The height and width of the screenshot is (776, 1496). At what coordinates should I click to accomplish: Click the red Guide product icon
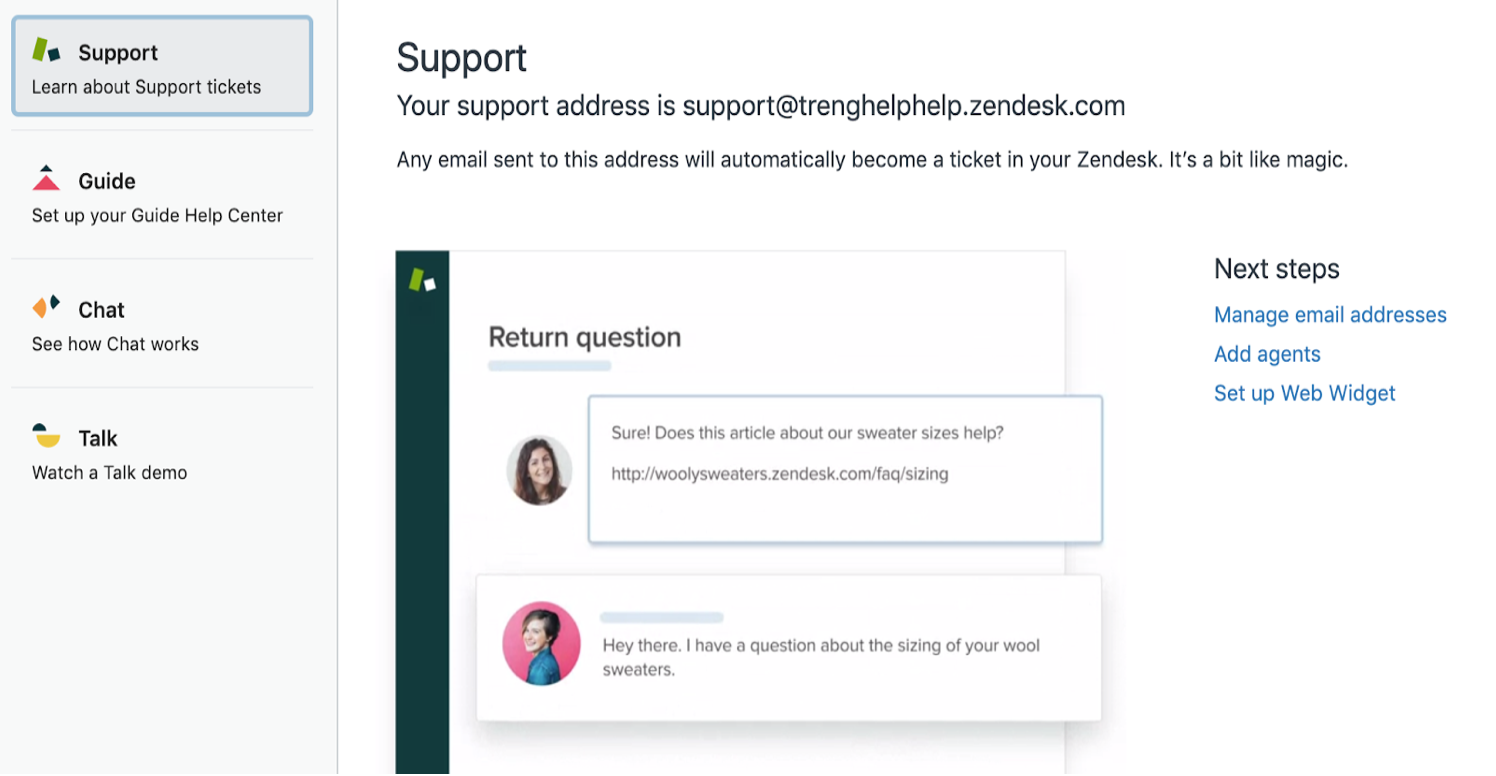click(46, 178)
